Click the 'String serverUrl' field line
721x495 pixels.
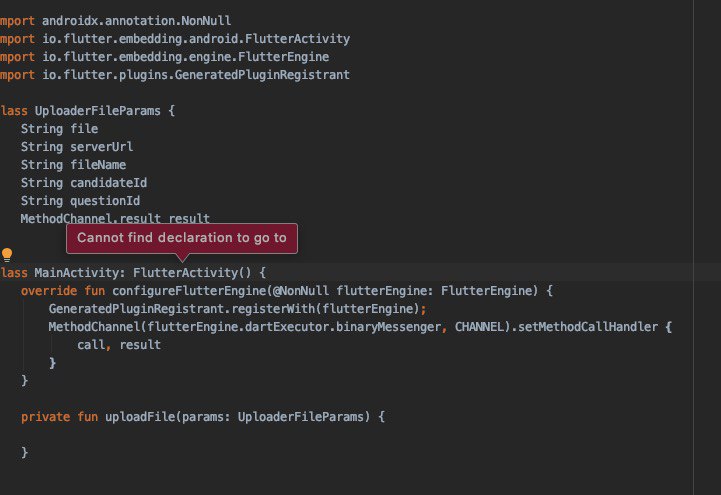point(77,147)
